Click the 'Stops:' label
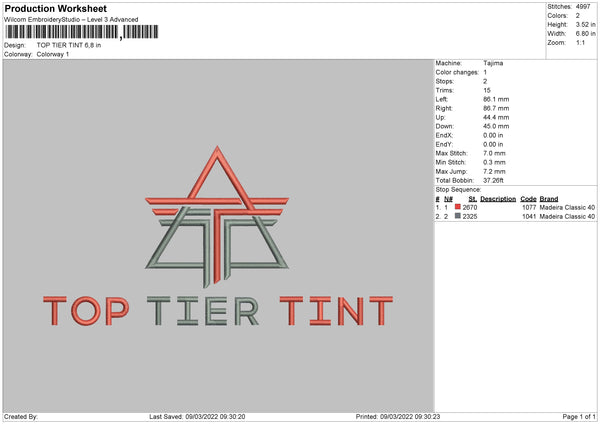 (x=445, y=81)
